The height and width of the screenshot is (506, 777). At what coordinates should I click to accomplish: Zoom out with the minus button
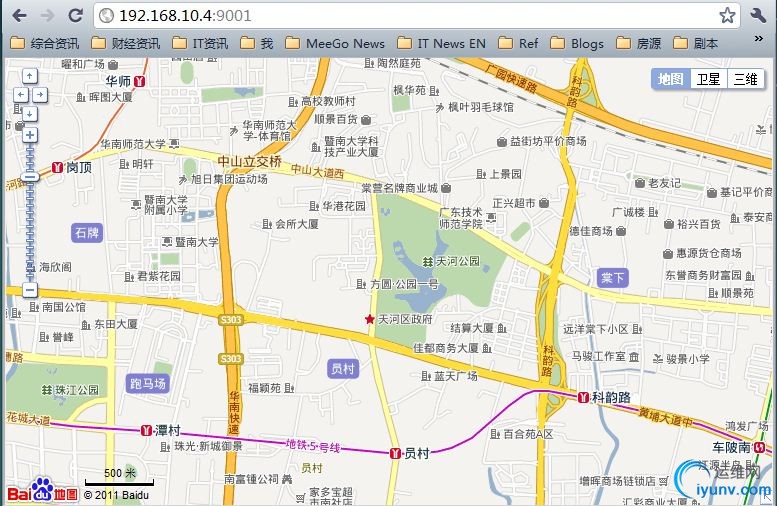coord(30,290)
